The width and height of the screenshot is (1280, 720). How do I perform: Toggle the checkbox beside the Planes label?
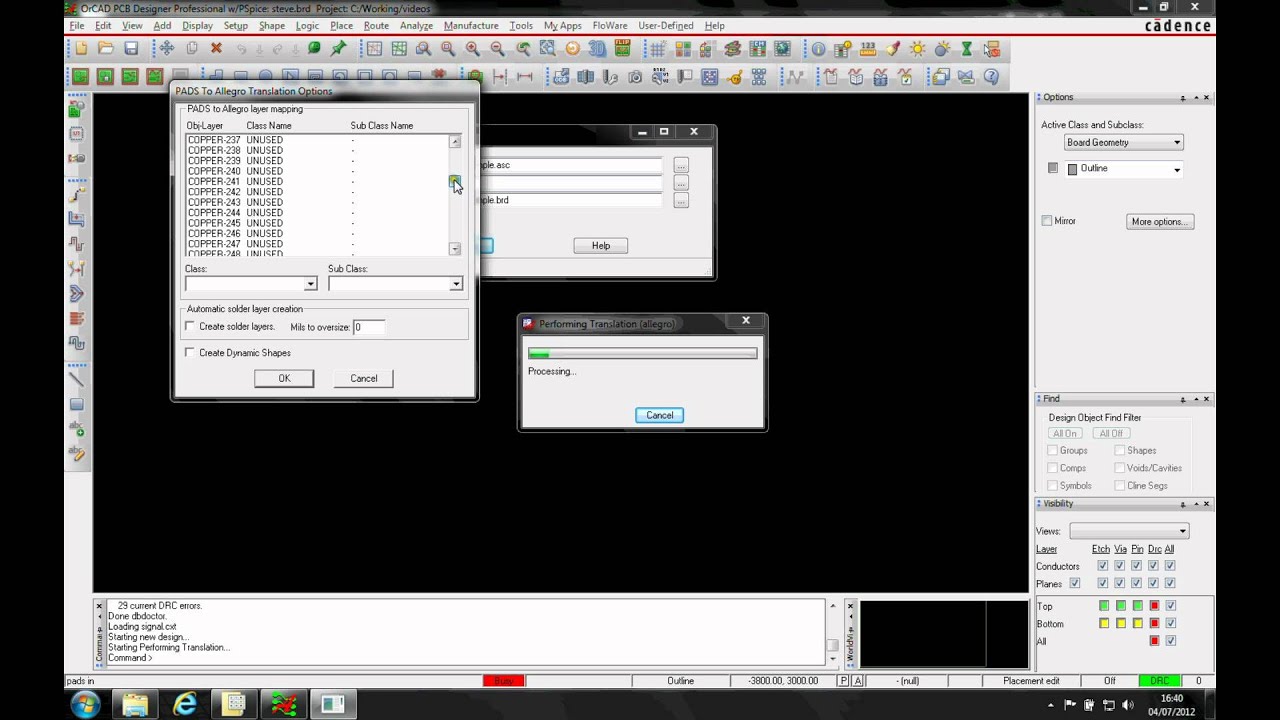pyautogui.click(x=1075, y=583)
